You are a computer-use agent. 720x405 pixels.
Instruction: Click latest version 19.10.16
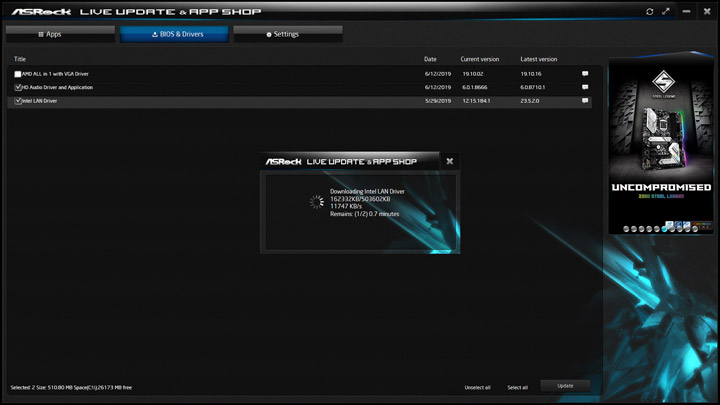(x=531, y=74)
